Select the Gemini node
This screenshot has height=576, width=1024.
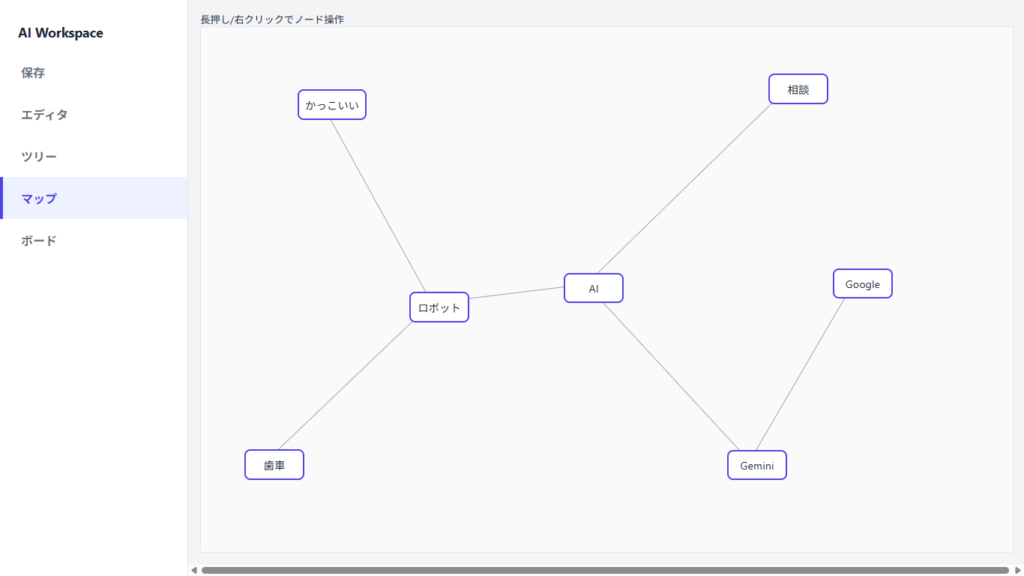click(x=757, y=465)
